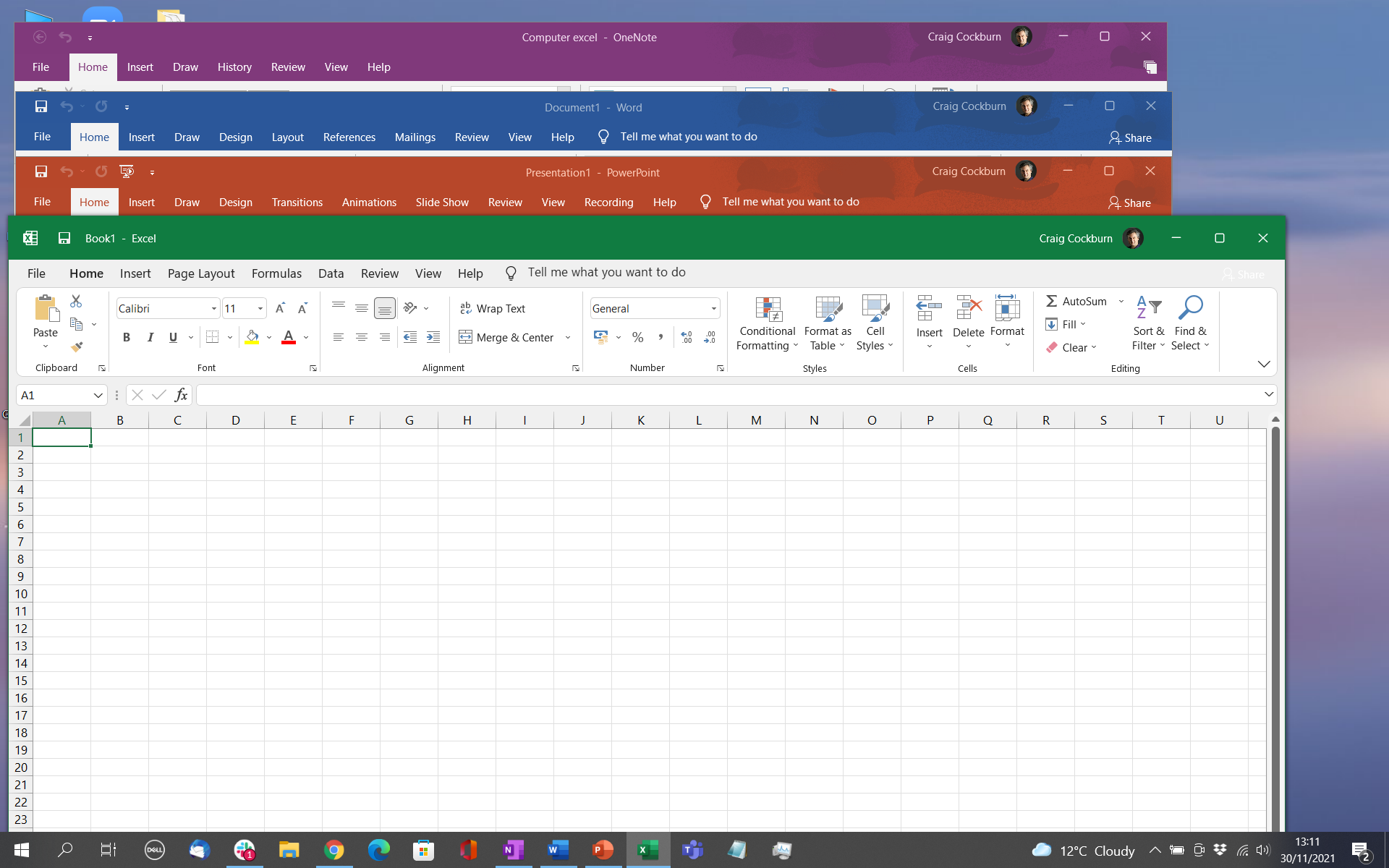The width and height of the screenshot is (1389, 868).
Task: Enable Wrap Text for the cell
Action: tap(493, 308)
